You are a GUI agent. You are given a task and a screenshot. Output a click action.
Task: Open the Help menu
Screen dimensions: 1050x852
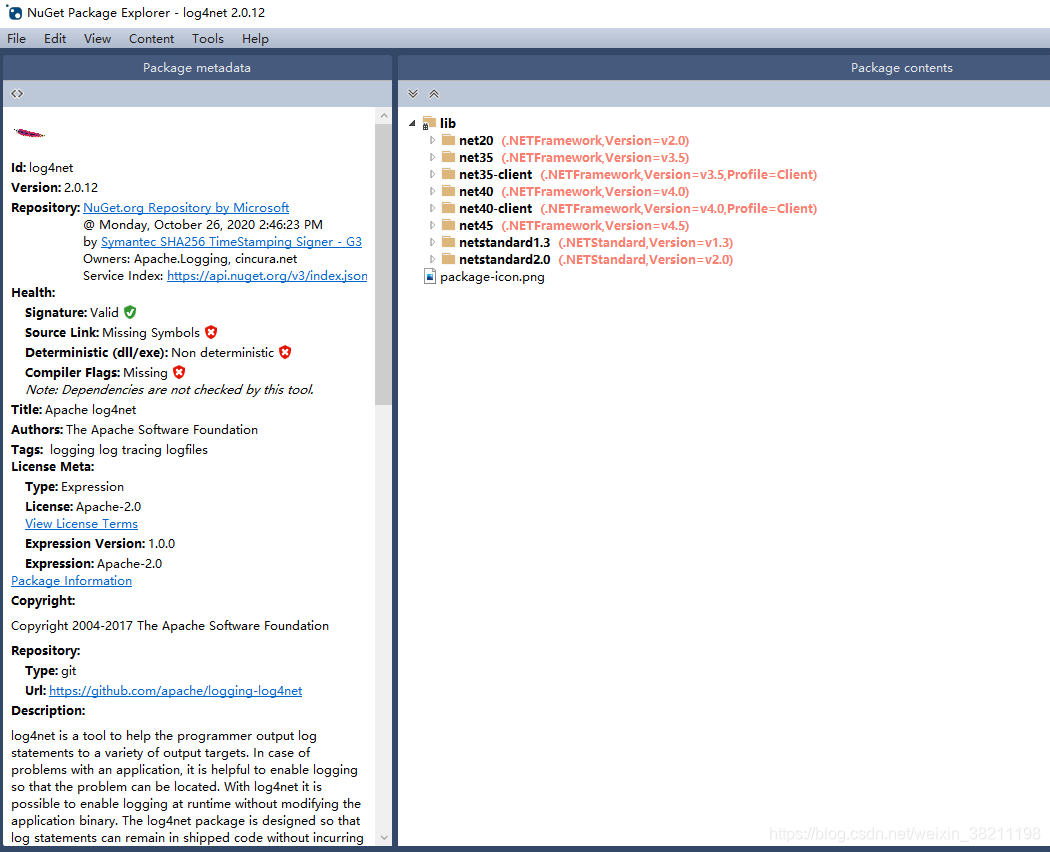[255, 39]
